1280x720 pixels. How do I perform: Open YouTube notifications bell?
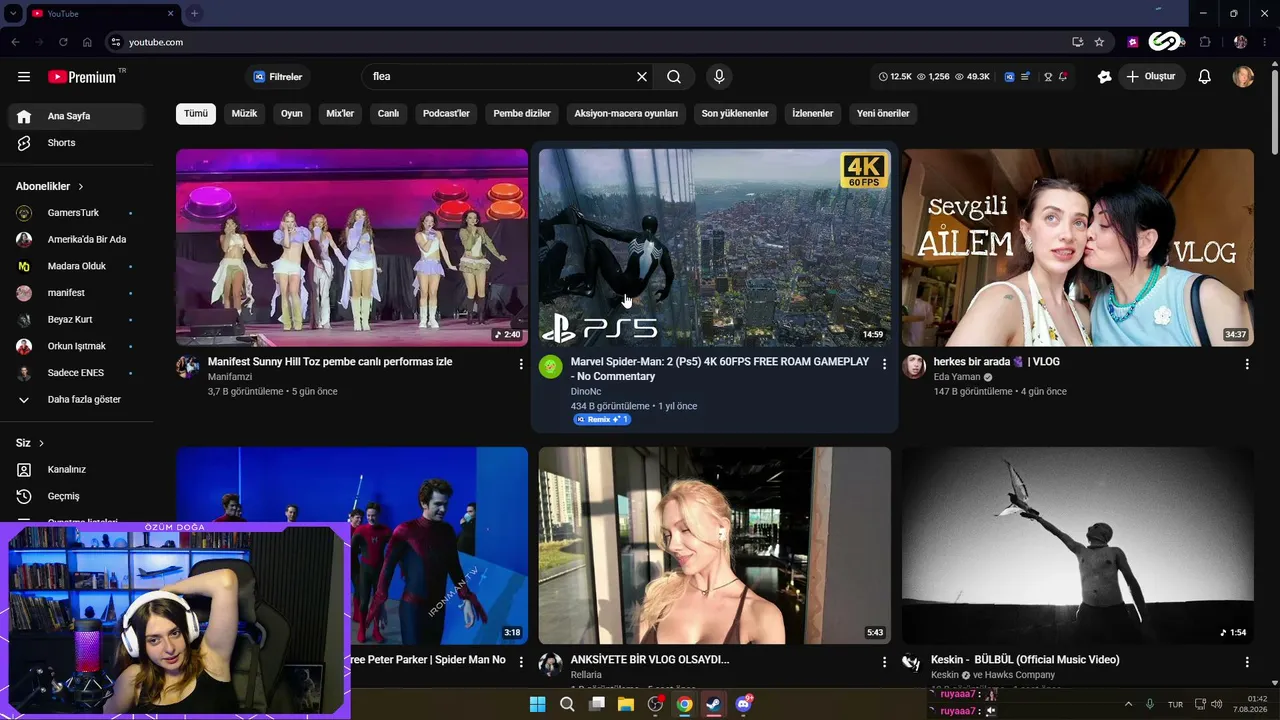tap(1205, 77)
